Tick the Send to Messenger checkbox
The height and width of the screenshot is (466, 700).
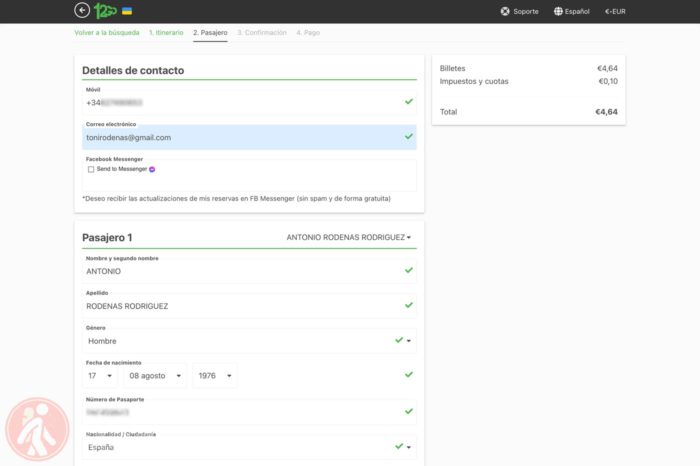pyautogui.click(x=91, y=169)
